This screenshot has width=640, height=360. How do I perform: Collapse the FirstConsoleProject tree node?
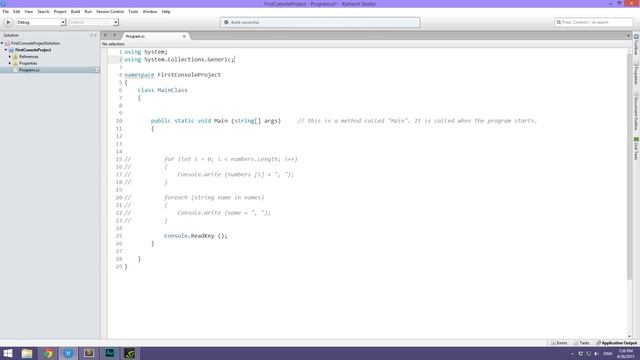tap(6, 50)
